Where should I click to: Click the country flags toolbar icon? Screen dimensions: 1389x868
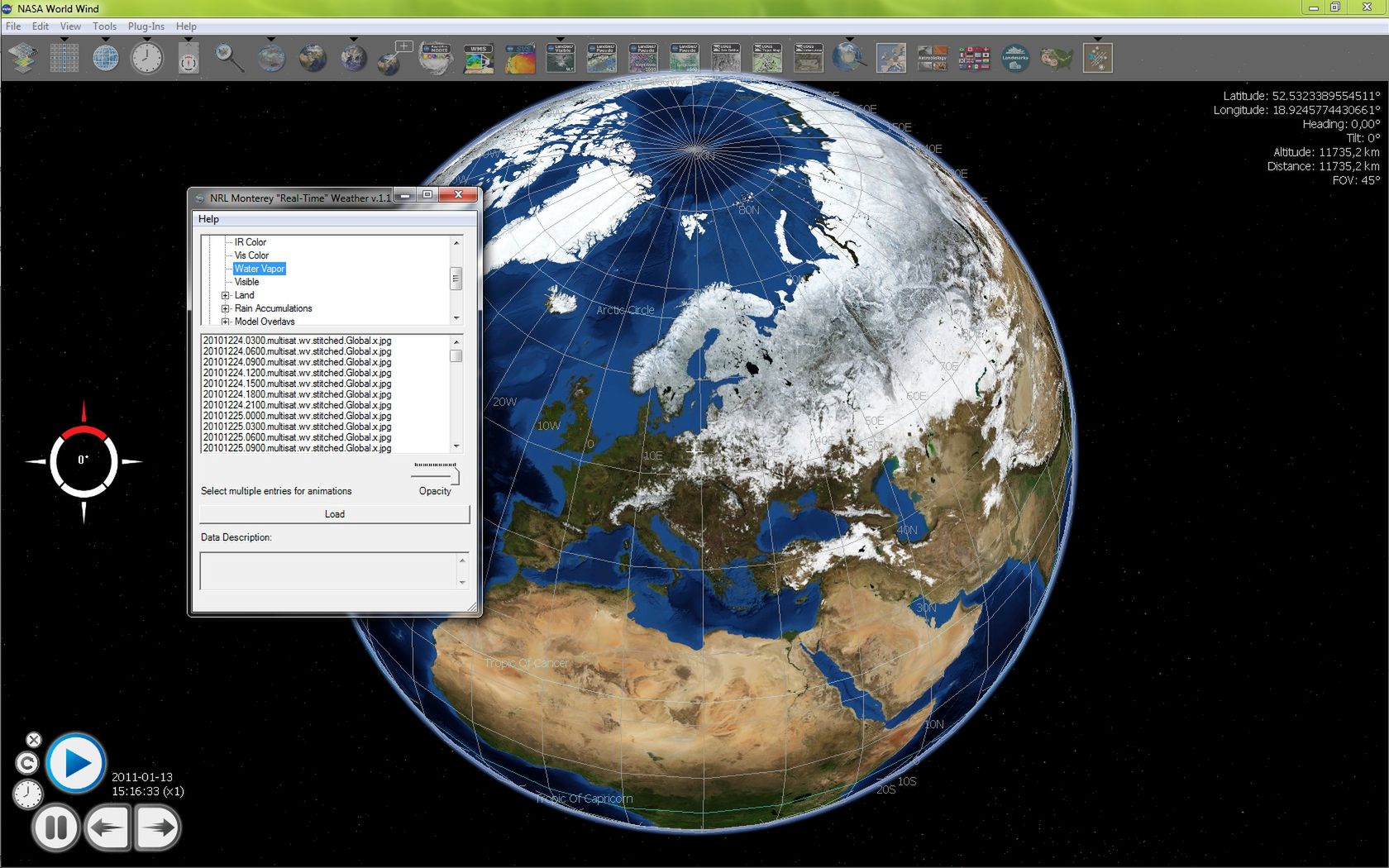[974, 58]
